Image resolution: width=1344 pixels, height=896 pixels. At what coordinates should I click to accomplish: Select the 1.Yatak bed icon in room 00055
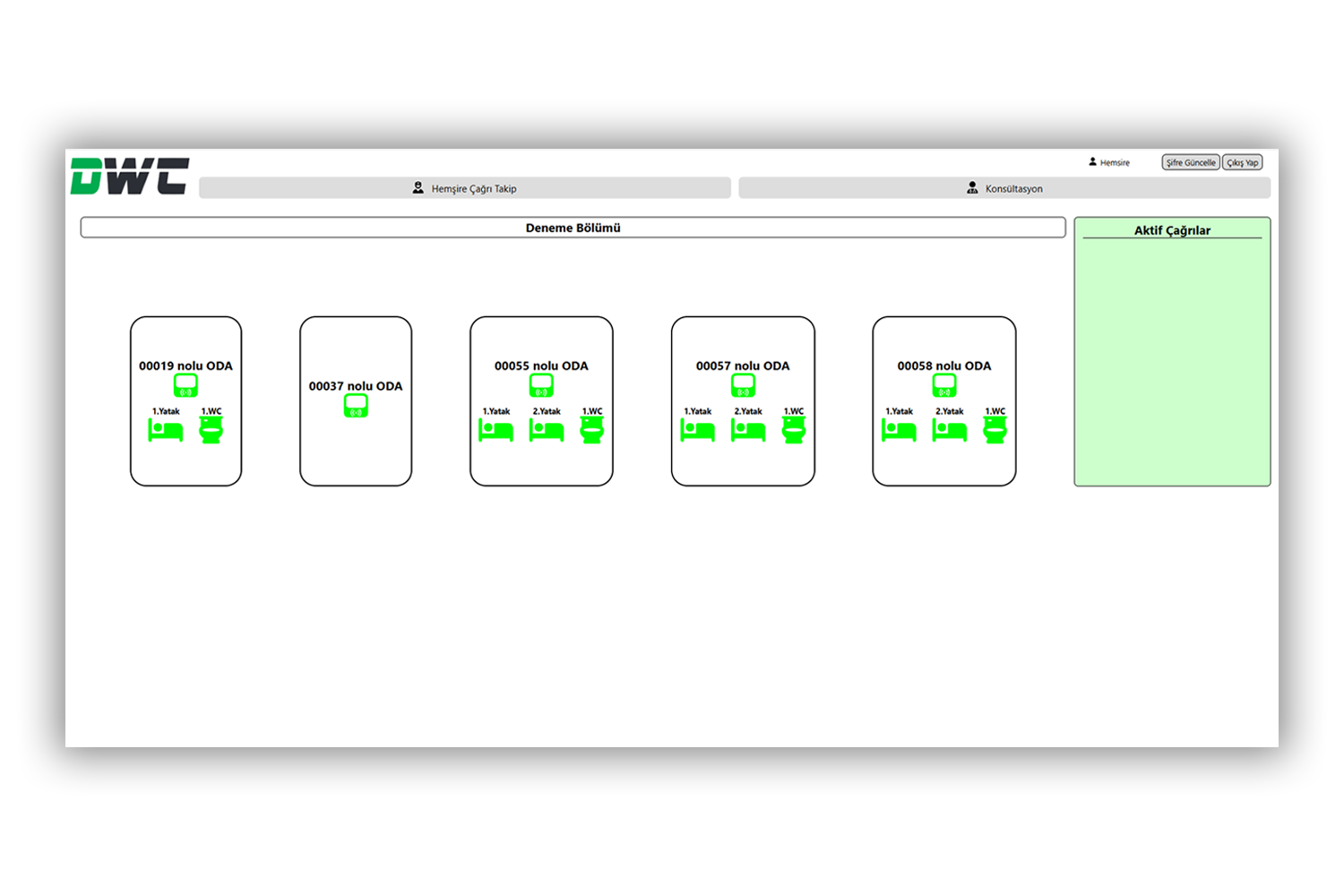click(x=496, y=431)
